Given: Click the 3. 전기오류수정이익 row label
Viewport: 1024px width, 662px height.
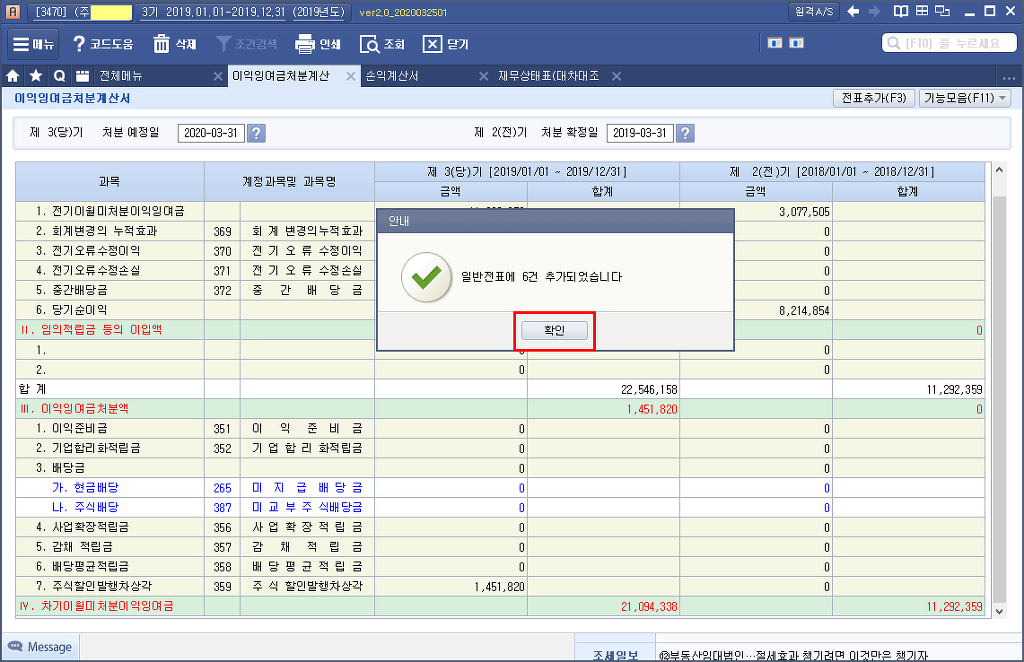Looking at the screenshot, I should pos(88,251).
